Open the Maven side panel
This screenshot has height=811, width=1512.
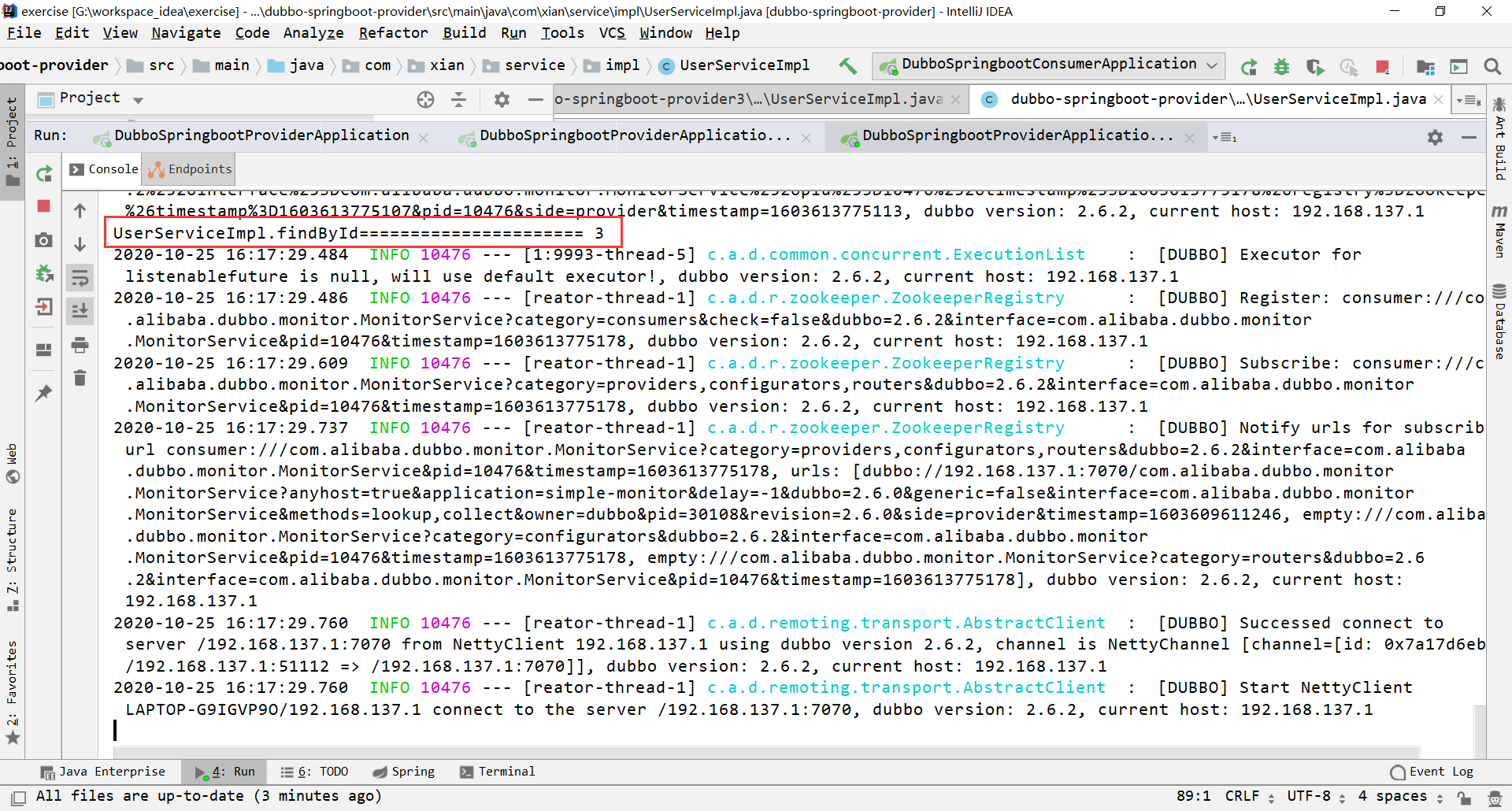coord(1499,231)
